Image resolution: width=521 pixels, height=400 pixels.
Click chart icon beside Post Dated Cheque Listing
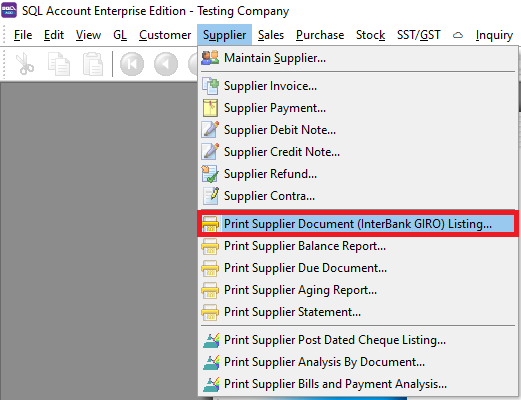point(211,340)
